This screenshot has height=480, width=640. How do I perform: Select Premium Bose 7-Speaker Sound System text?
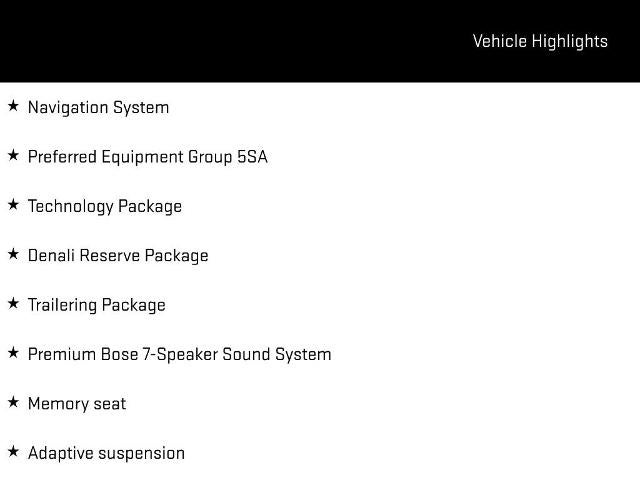tap(179, 354)
